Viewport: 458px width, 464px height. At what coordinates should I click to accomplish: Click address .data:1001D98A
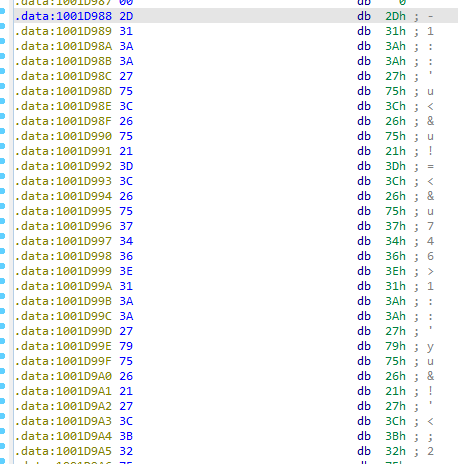(63, 46)
